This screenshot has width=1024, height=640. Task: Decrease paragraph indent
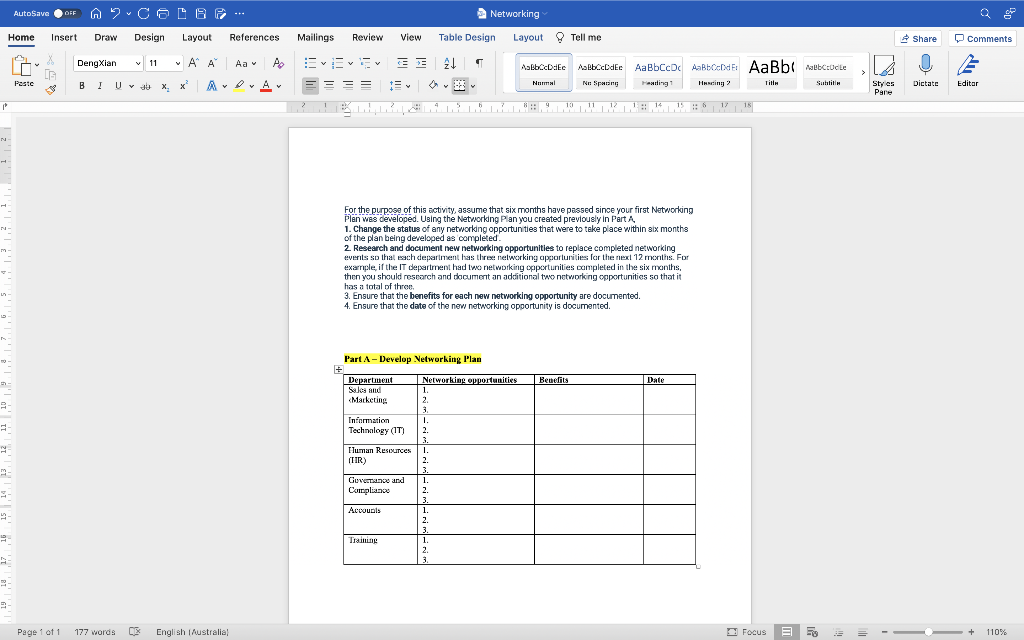(402, 63)
